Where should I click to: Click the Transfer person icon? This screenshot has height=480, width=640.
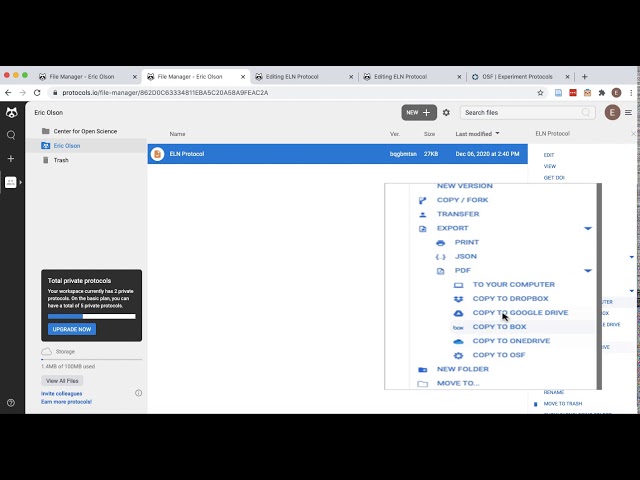(x=422, y=214)
